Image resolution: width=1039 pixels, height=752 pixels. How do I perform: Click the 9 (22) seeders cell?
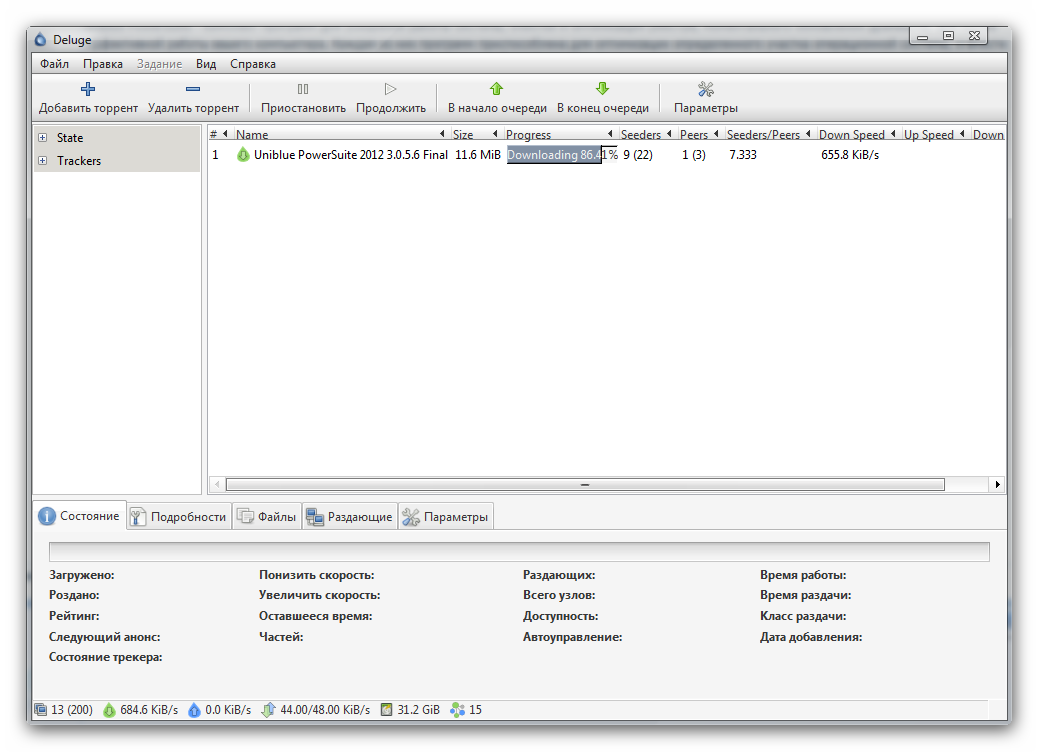pos(638,155)
